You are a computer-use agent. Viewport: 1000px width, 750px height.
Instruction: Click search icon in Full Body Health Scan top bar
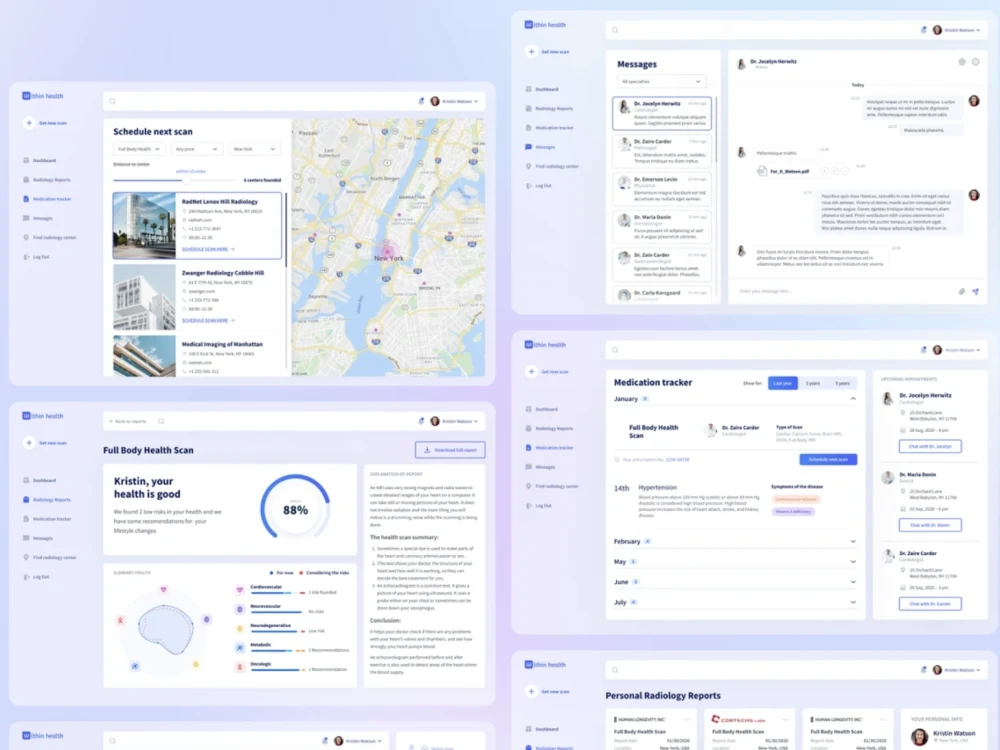[x=161, y=422]
